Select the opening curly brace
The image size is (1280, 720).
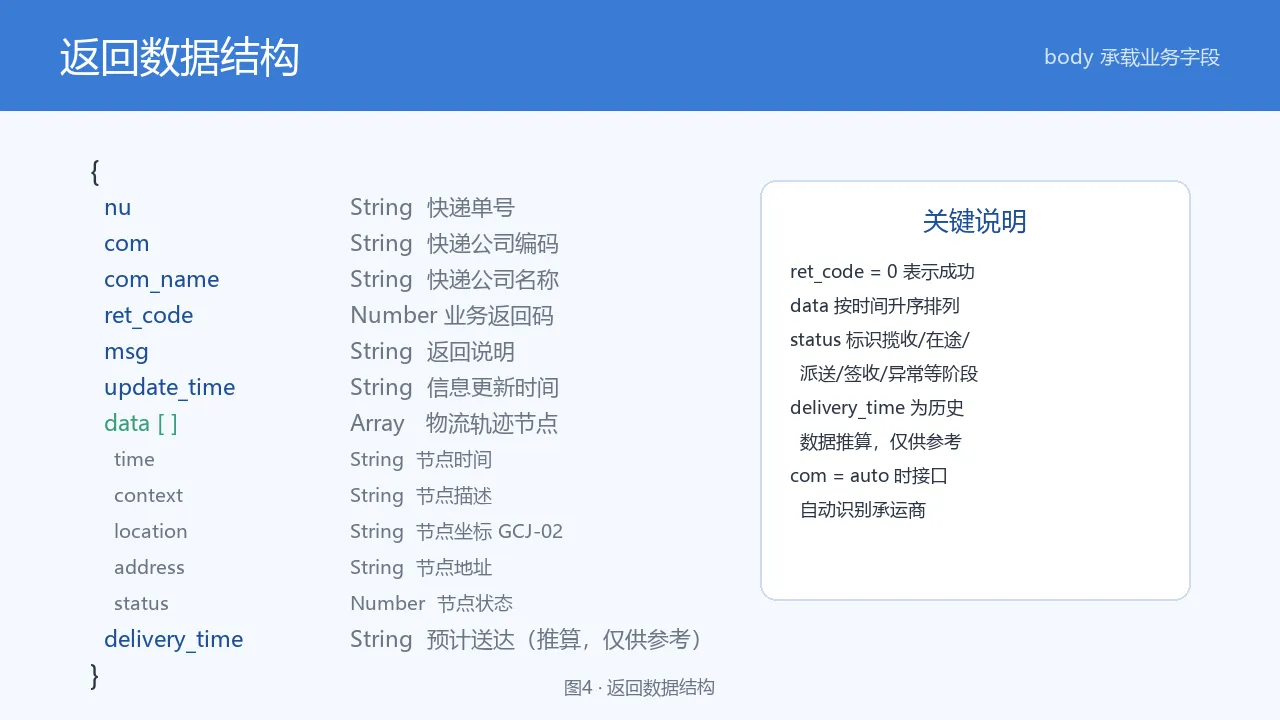coord(95,172)
